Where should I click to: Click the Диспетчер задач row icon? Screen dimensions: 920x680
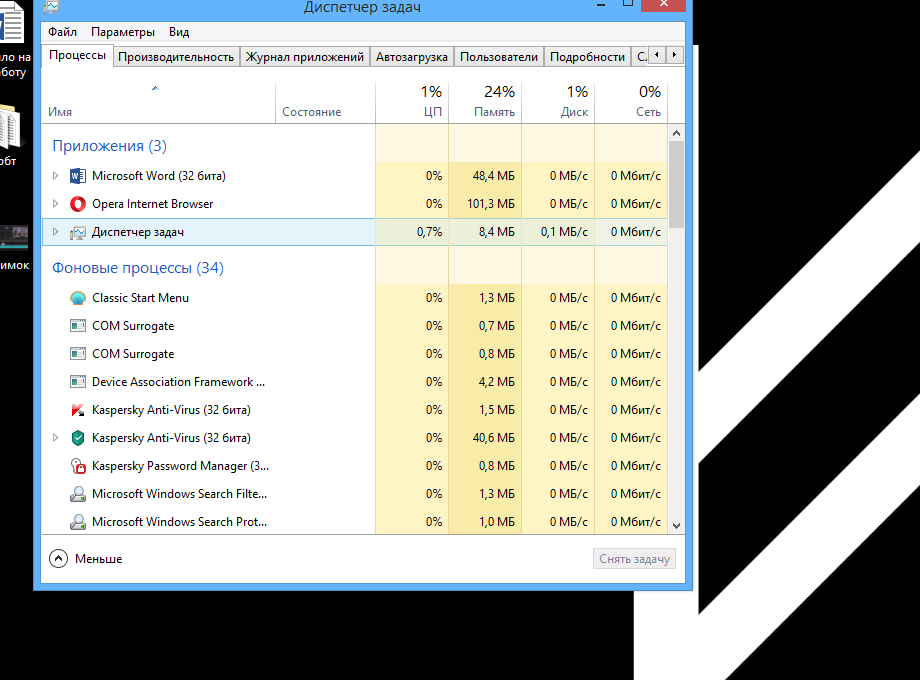point(77,232)
